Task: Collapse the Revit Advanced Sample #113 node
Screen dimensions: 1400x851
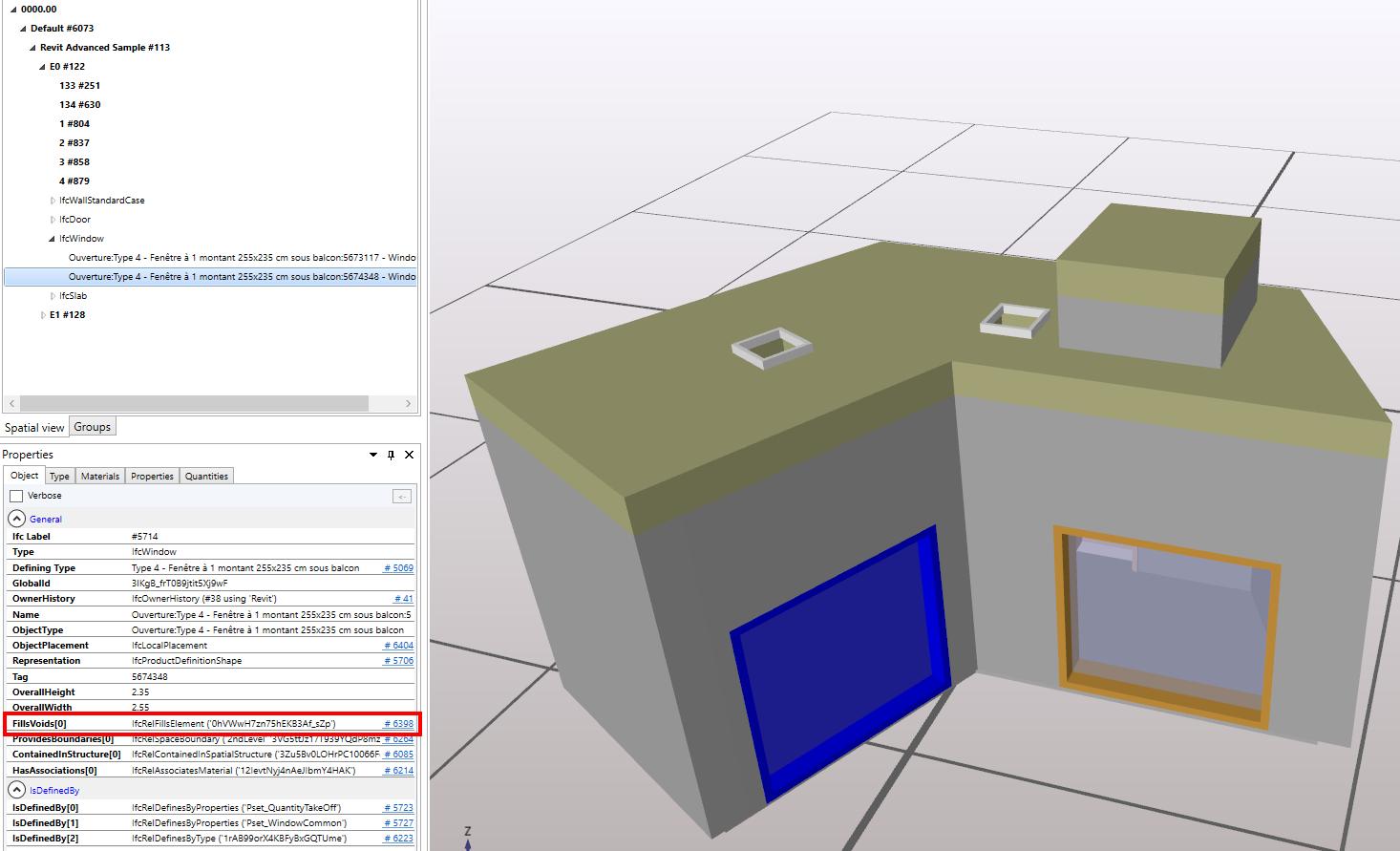Action: click(32, 48)
